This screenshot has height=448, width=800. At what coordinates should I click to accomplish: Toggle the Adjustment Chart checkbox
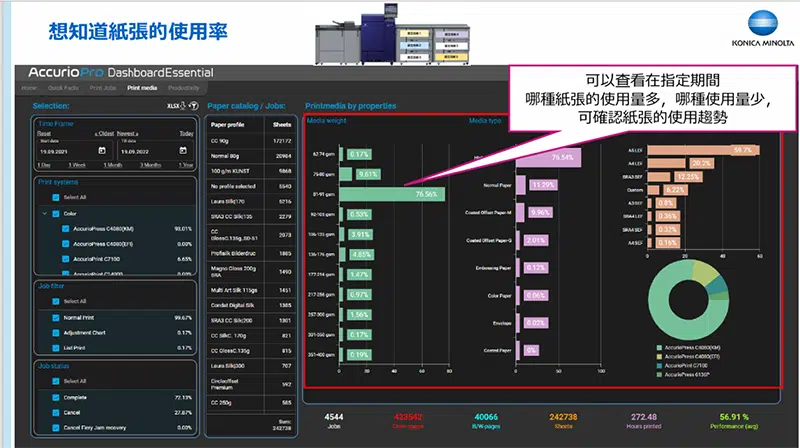tap(56, 333)
